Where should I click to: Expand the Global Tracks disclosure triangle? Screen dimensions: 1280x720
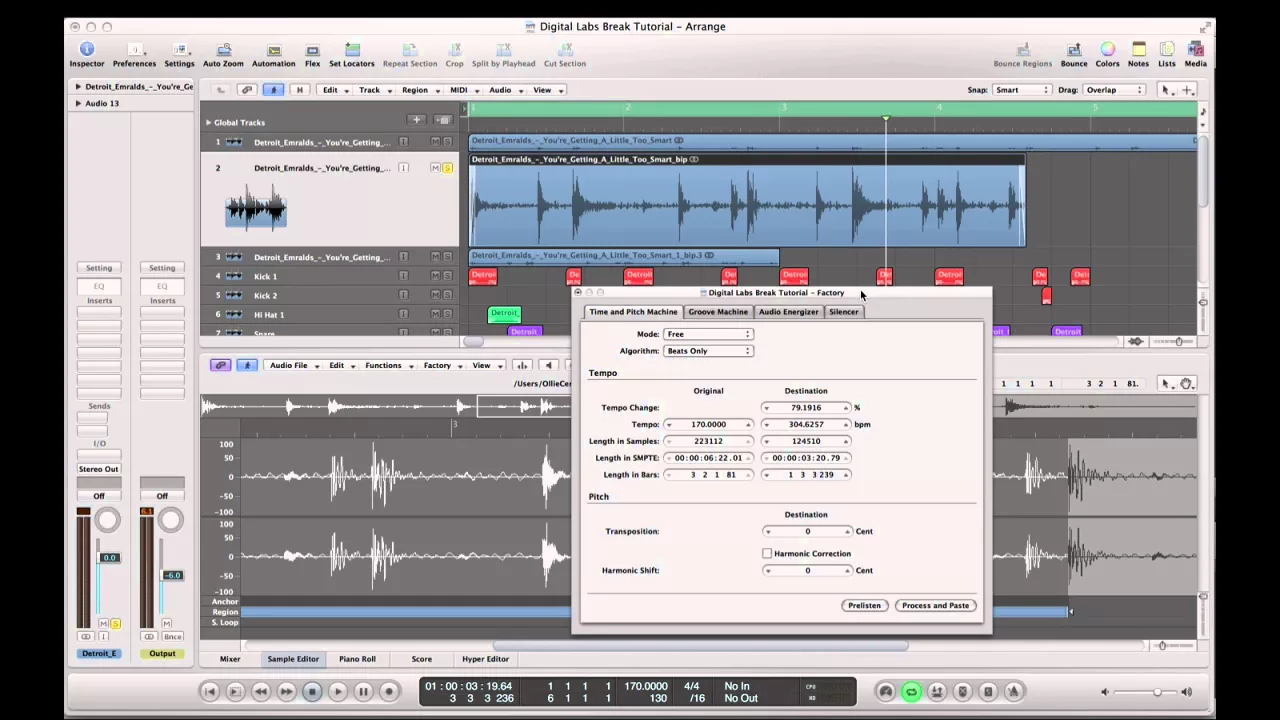(x=209, y=122)
